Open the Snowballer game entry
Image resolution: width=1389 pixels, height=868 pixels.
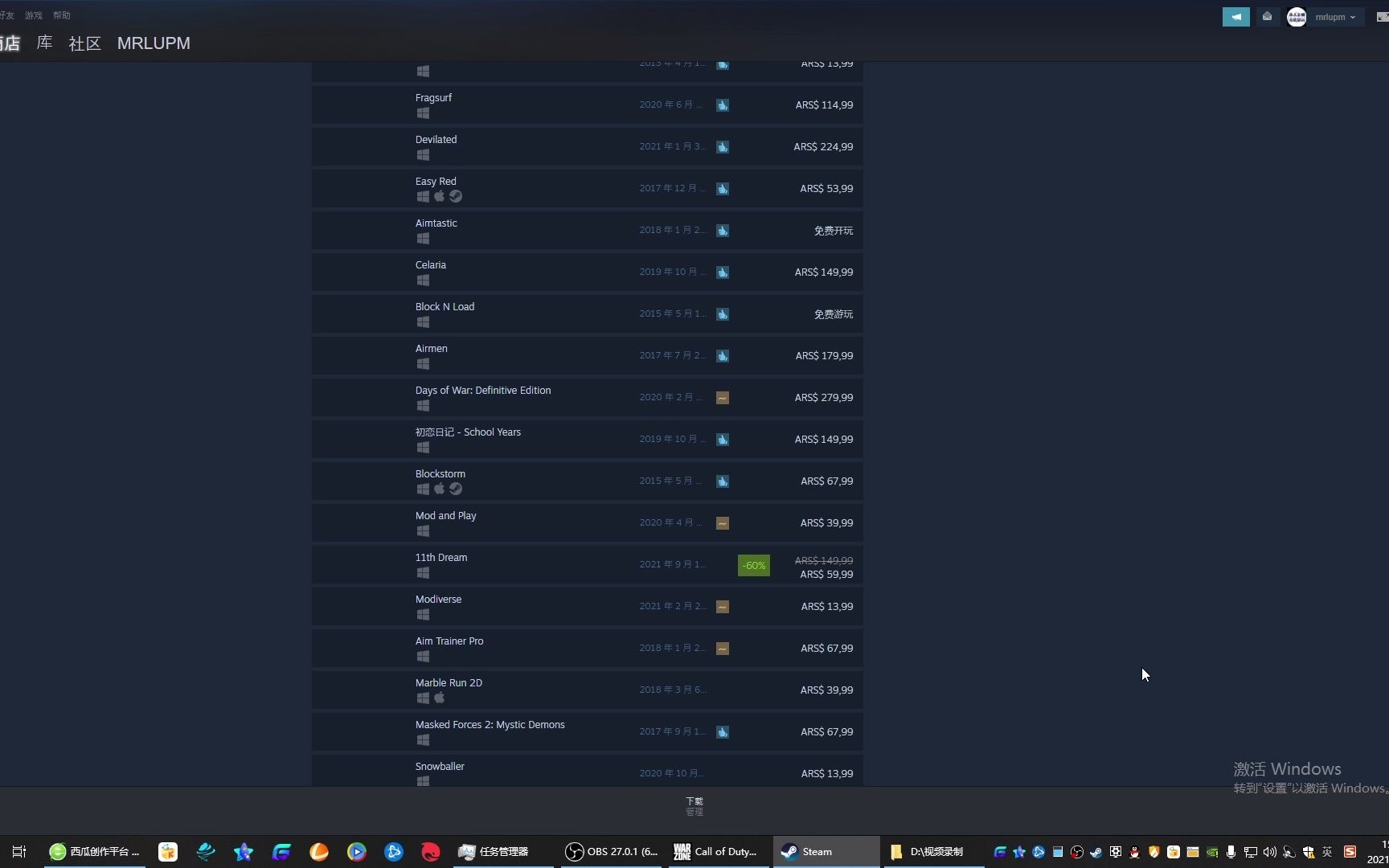(x=588, y=770)
